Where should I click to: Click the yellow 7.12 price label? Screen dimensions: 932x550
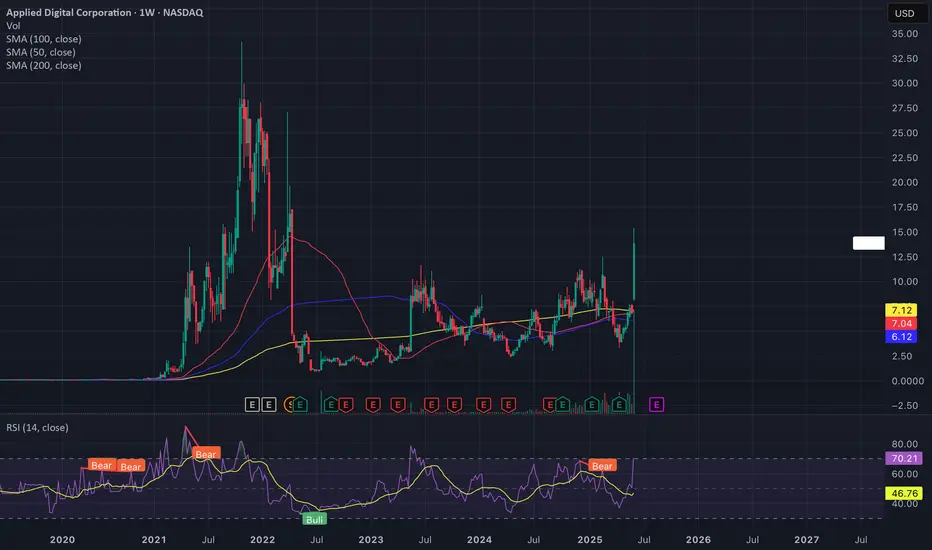(901, 310)
